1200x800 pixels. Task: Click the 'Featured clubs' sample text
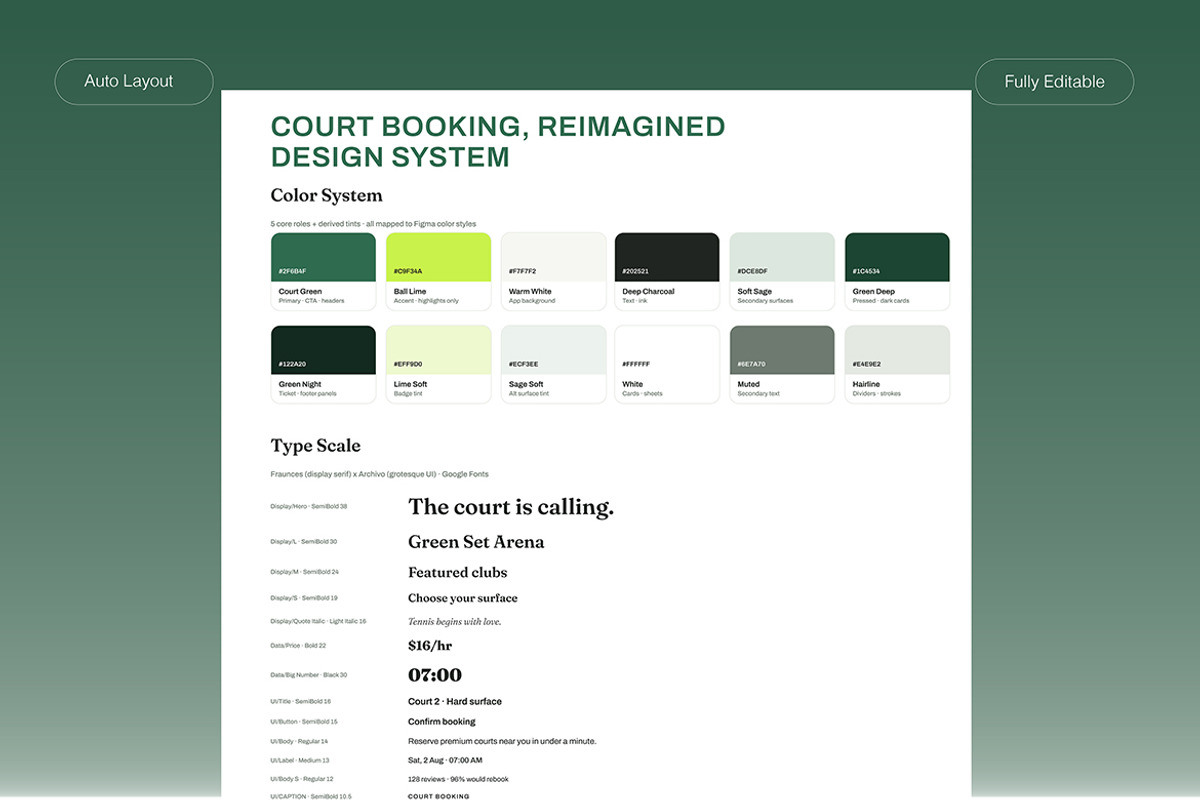click(x=457, y=572)
